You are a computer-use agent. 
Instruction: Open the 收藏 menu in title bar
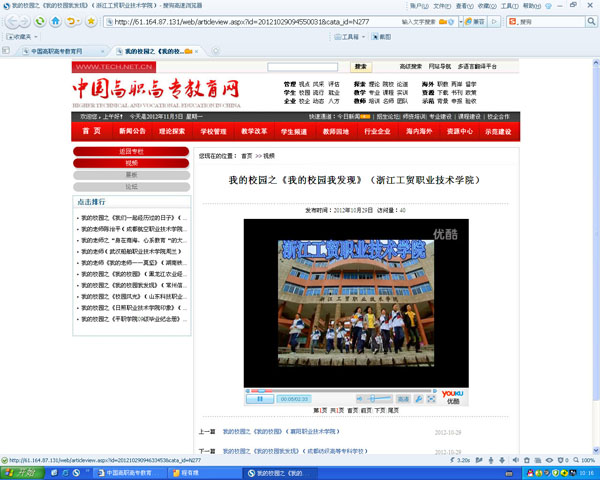click(487, 6)
